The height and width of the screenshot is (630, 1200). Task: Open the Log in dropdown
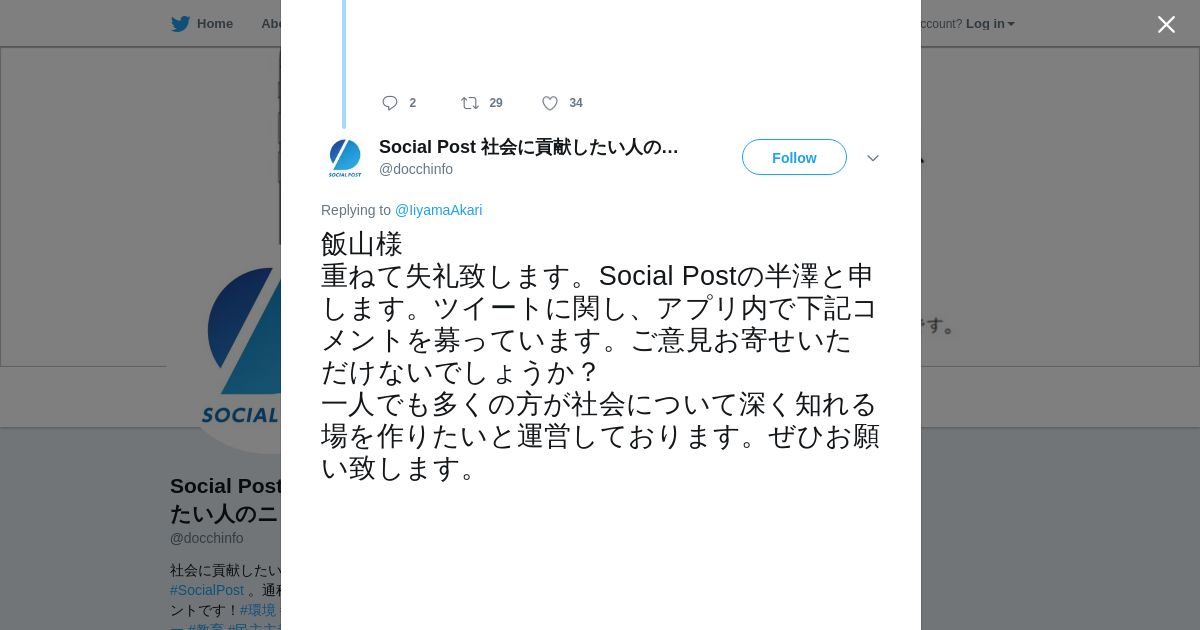pyautogui.click(x=990, y=24)
